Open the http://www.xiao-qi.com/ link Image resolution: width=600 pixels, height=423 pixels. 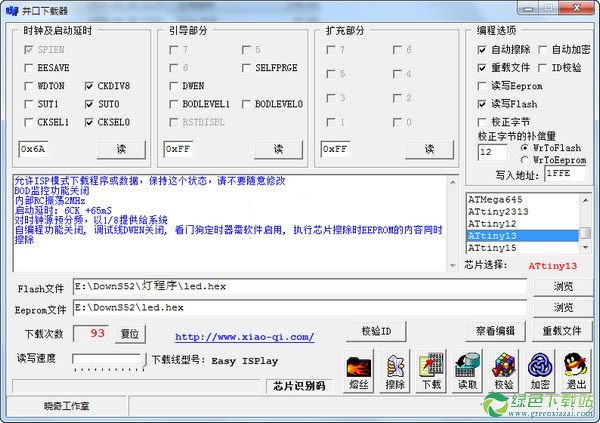[x=244, y=337]
